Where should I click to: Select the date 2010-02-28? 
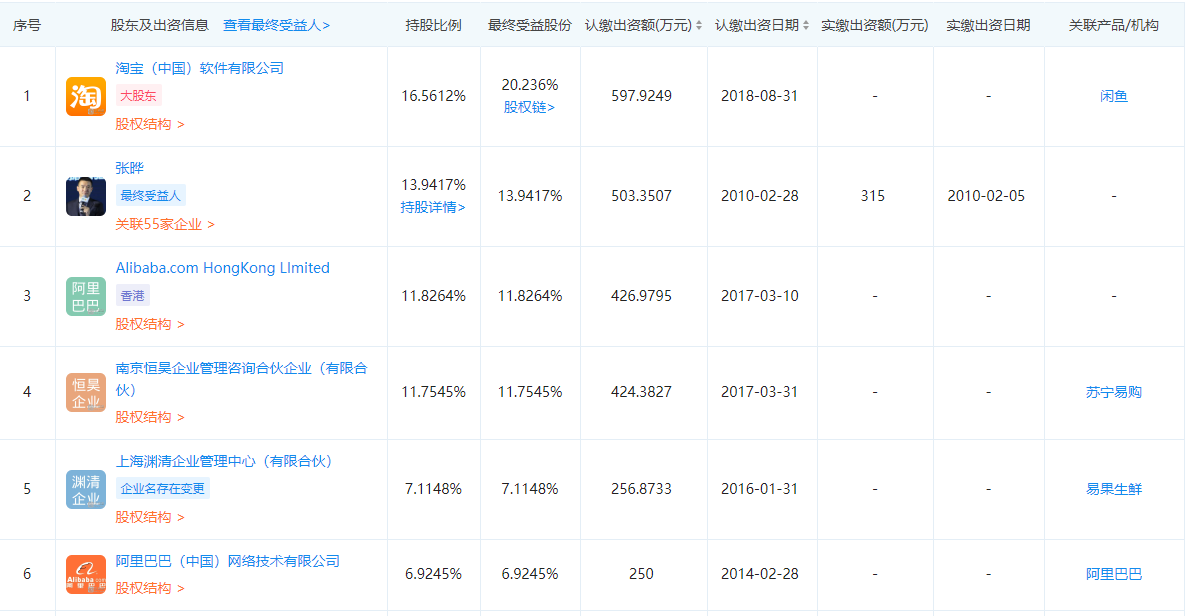(x=759, y=196)
